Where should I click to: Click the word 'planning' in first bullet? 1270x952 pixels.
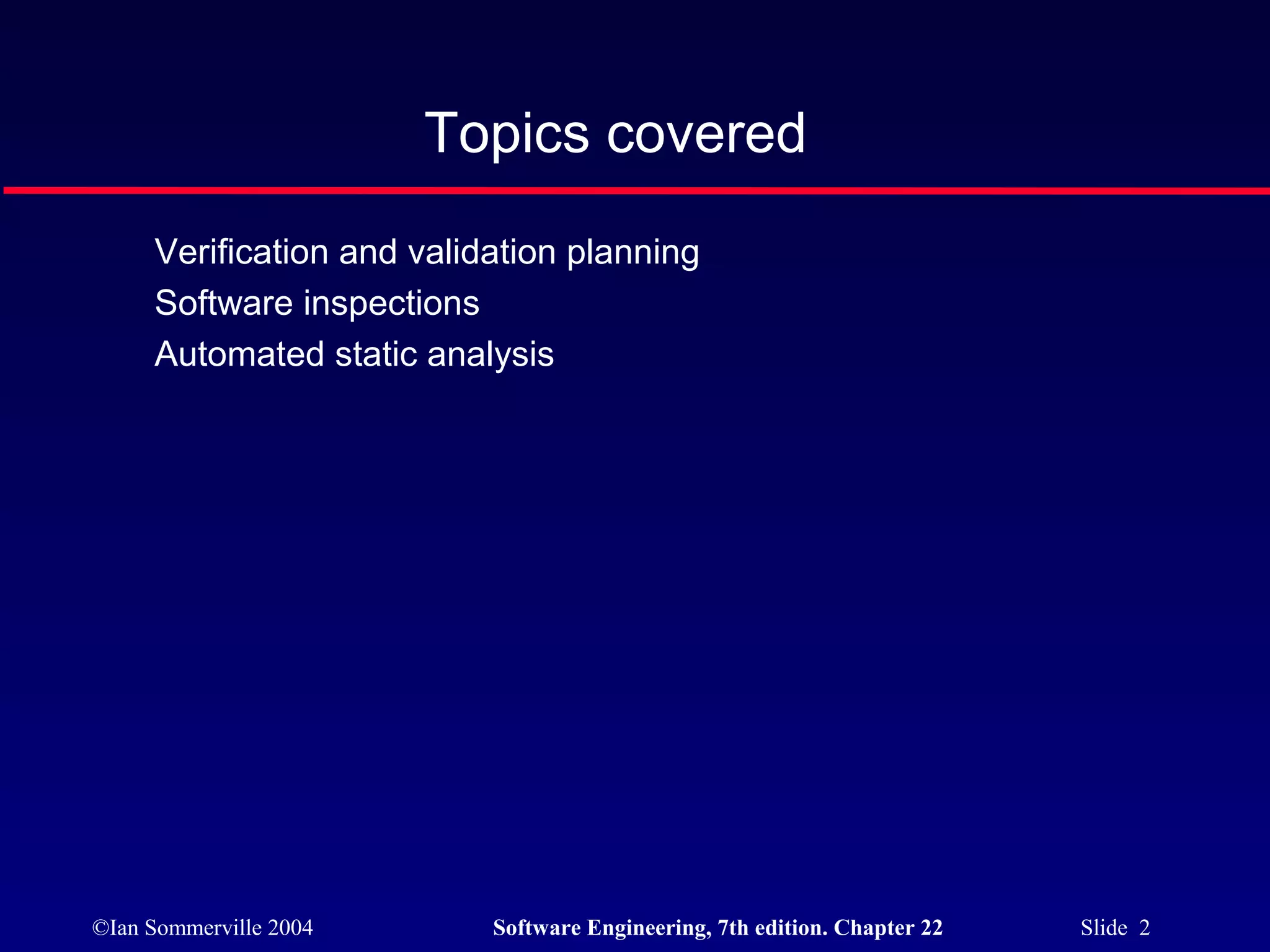(633, 253)
